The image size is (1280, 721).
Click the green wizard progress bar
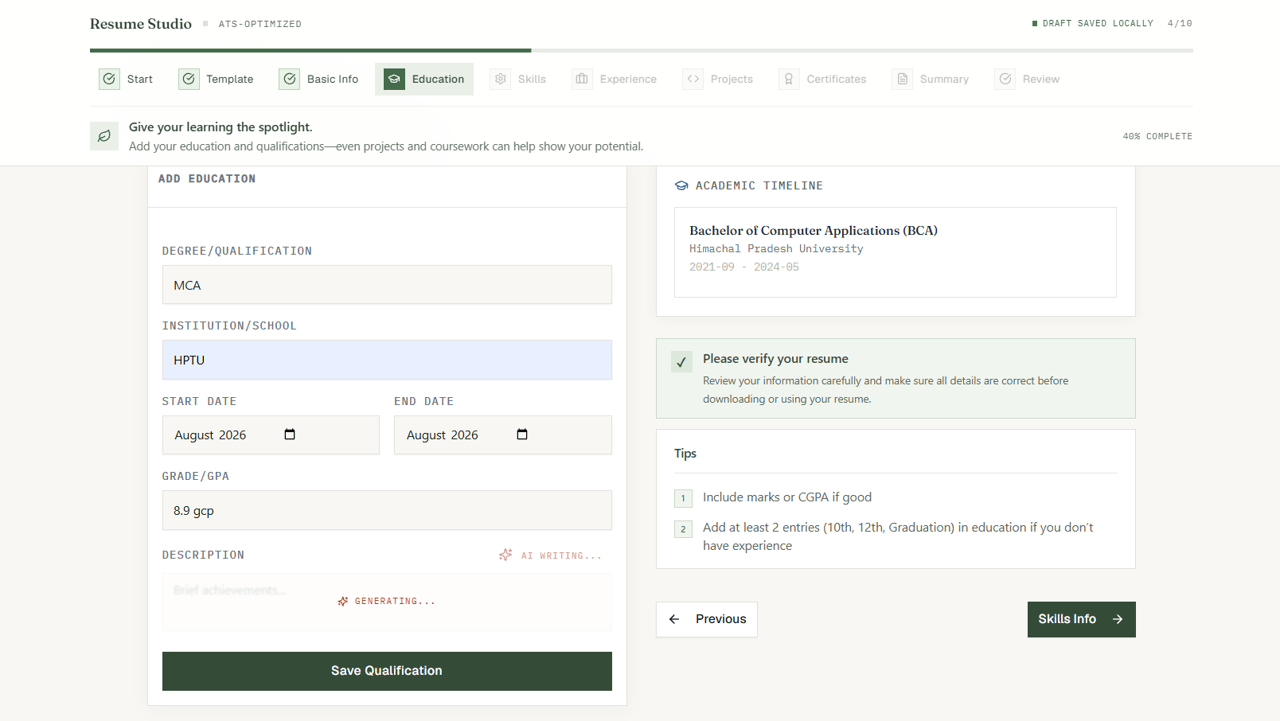point(310,50)
